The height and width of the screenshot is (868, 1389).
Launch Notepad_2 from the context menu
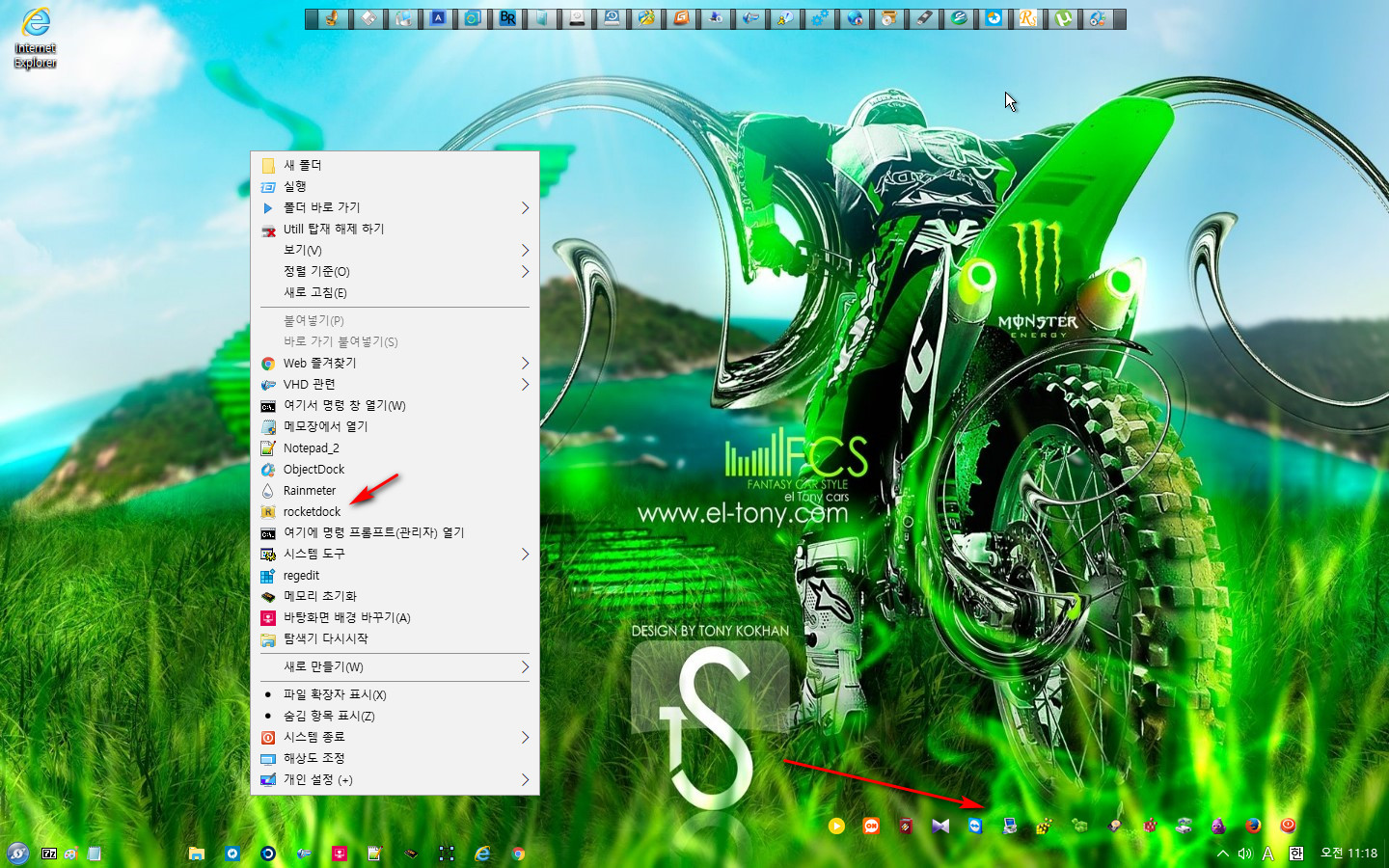pos(395,448)
